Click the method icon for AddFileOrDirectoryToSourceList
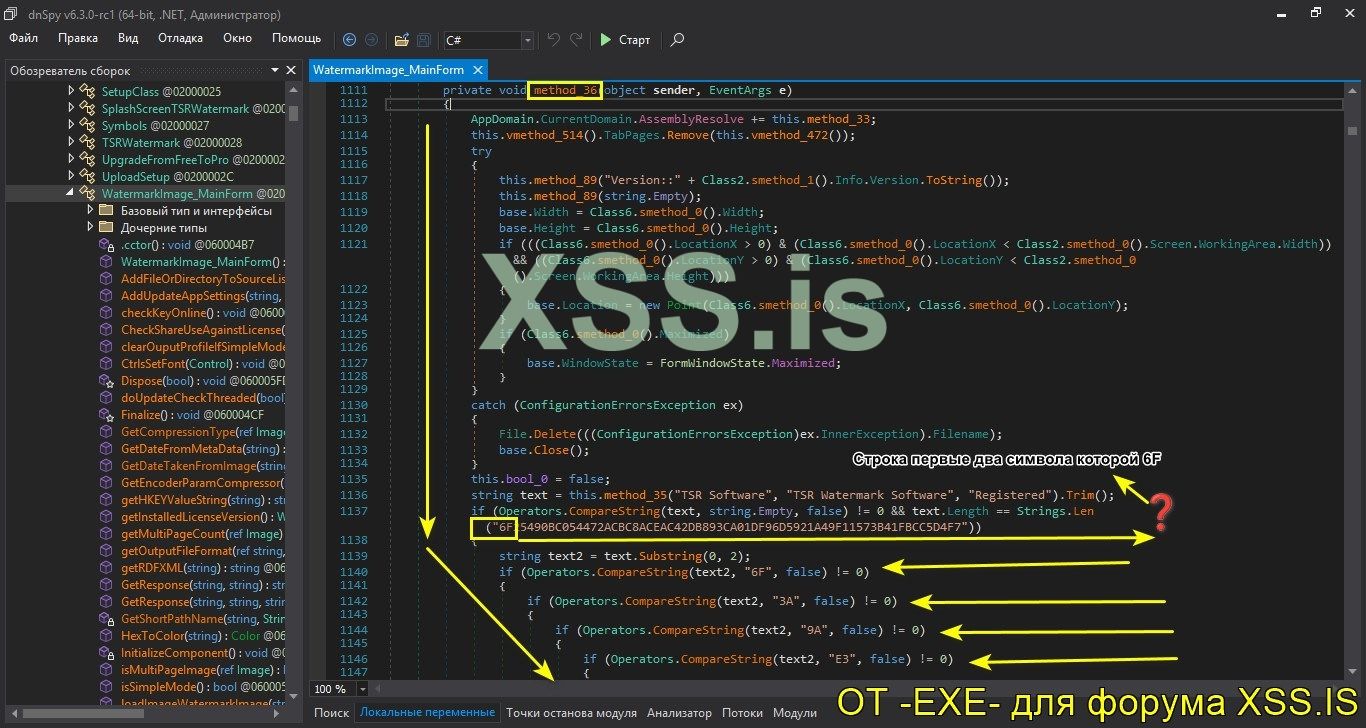1366x728 pixels. 107,279
